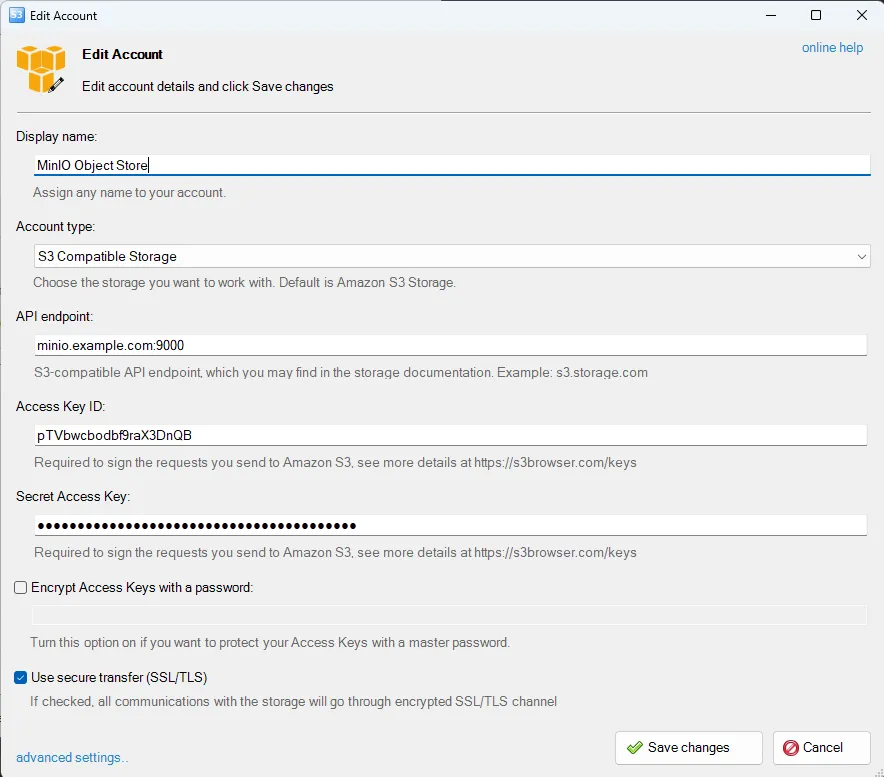The width and height of the screenshot is (884, 777).
Task: Click the Edit Account boxes icon
Action: 41,69
